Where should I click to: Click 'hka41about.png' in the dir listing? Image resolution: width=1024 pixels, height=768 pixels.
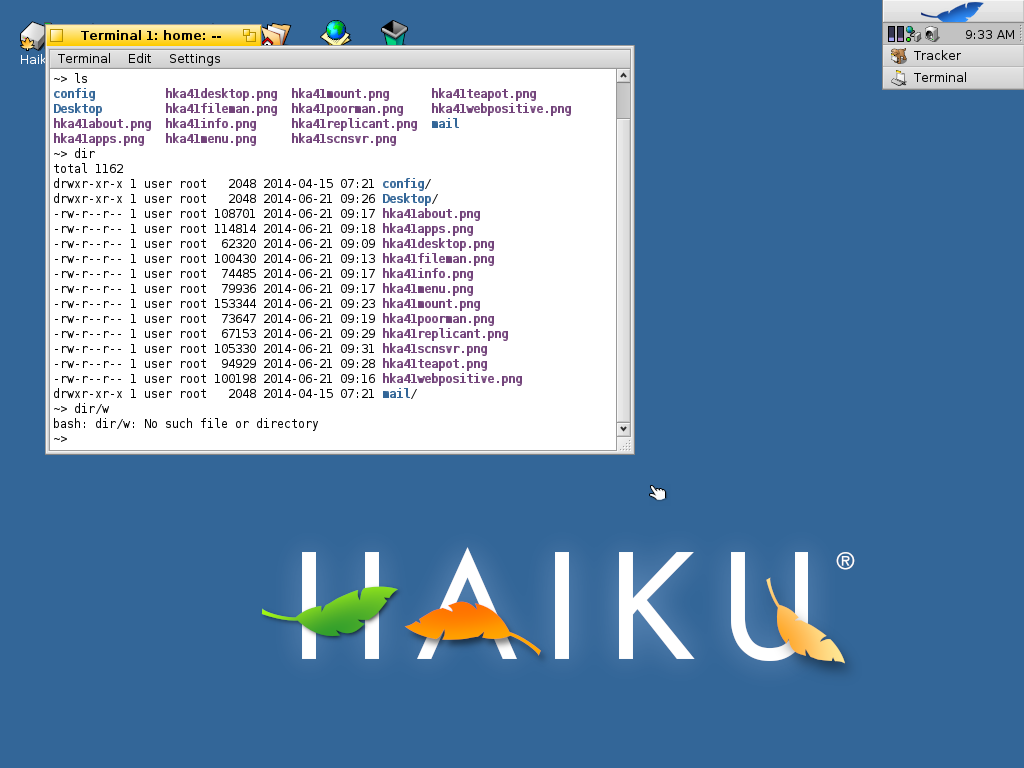pyautogui.click(x=432, y=214)
